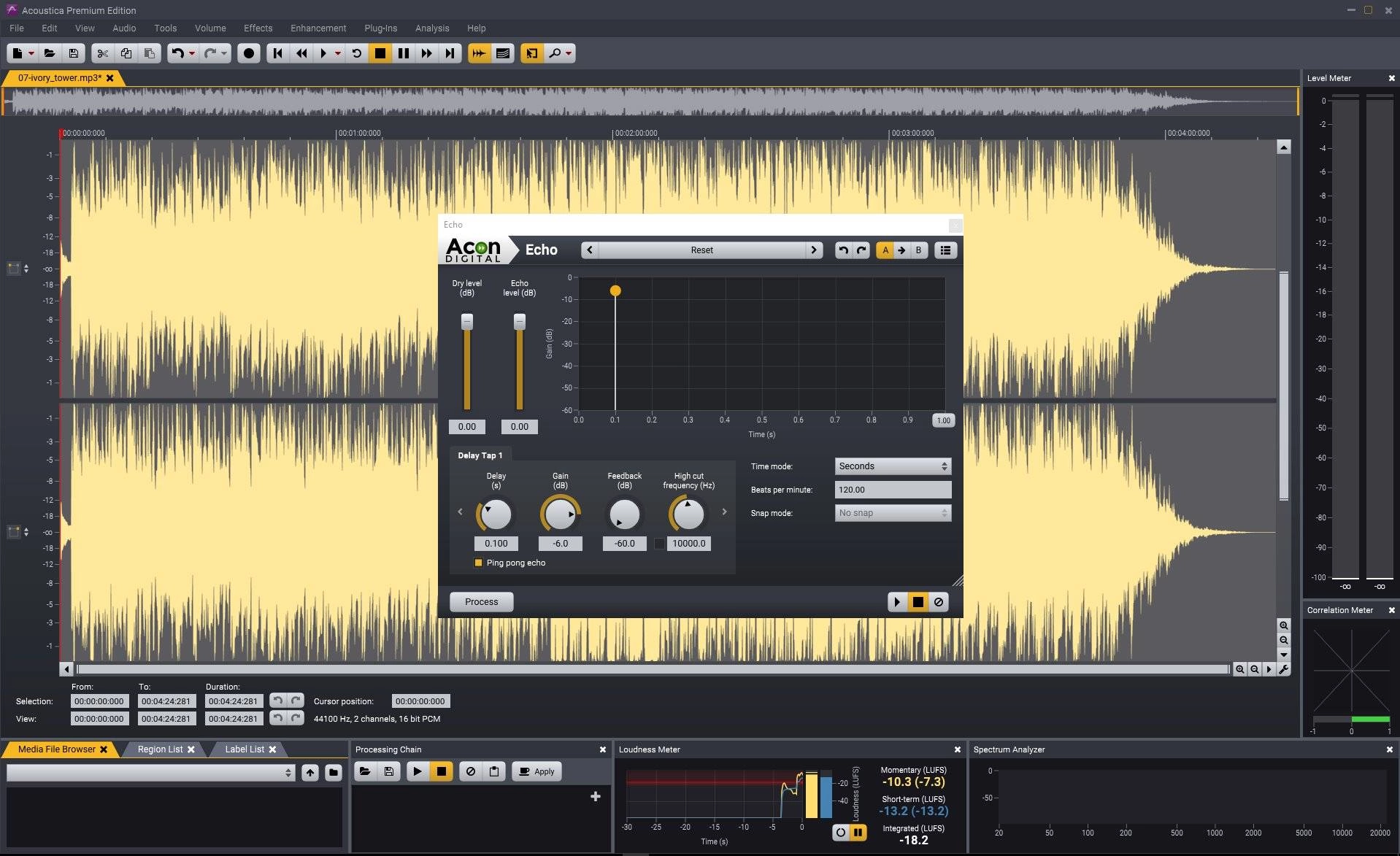Add effect with plus in Processing Chain

[596, 796]
